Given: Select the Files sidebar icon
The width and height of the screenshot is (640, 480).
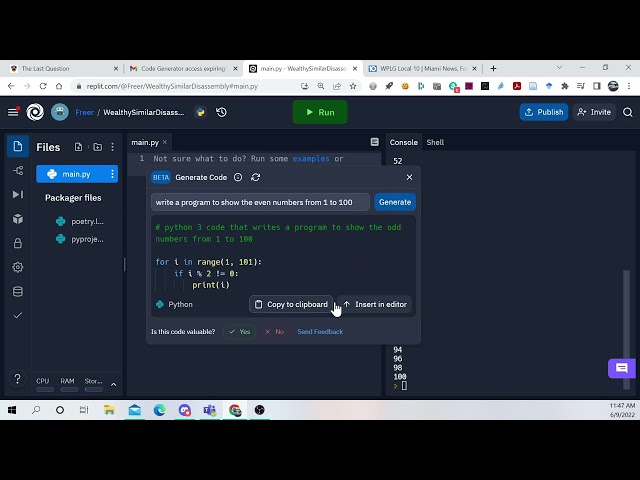Looking at the screenshot, I should [18, 146].
